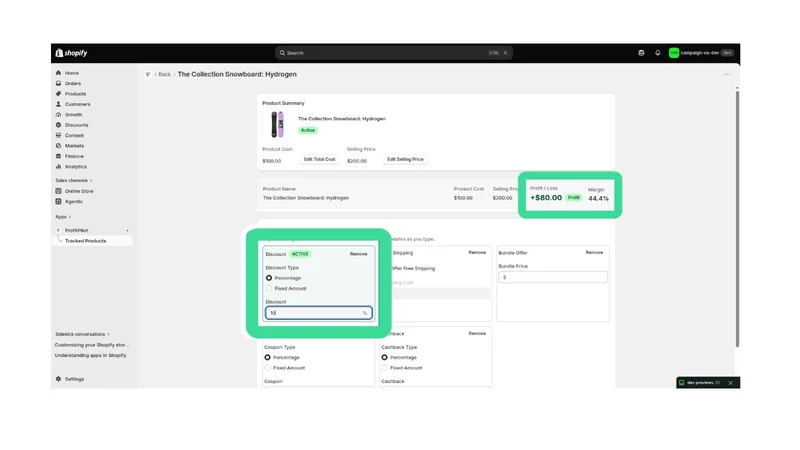Open the Growth icon
Viewport: 800px width, 450px height.
[58, 115]
